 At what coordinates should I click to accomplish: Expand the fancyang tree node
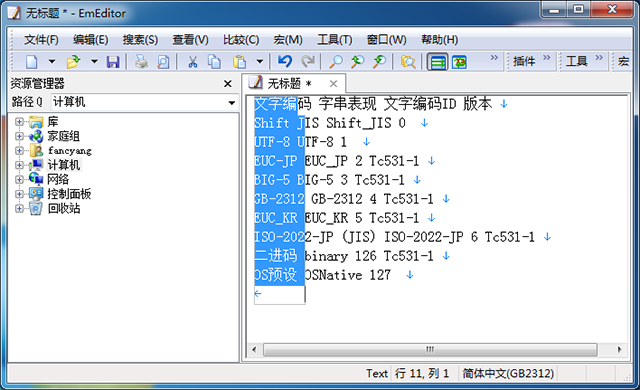tap(19, 151)
